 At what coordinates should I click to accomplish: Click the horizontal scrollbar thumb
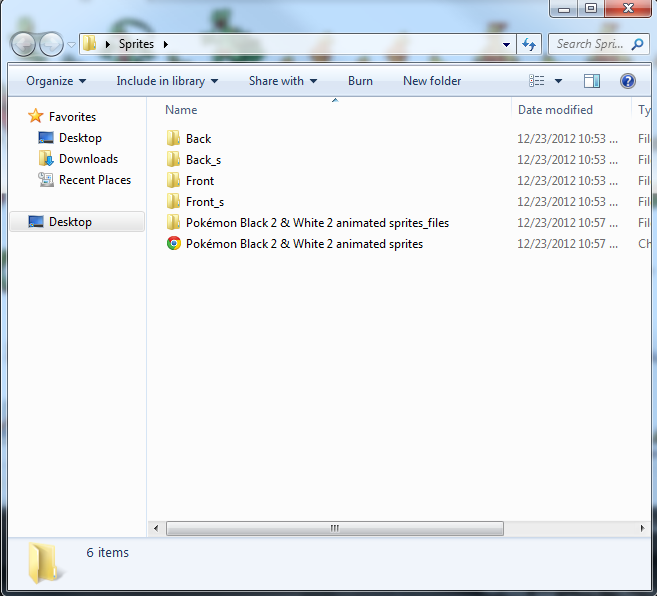(x=331, y=528)
